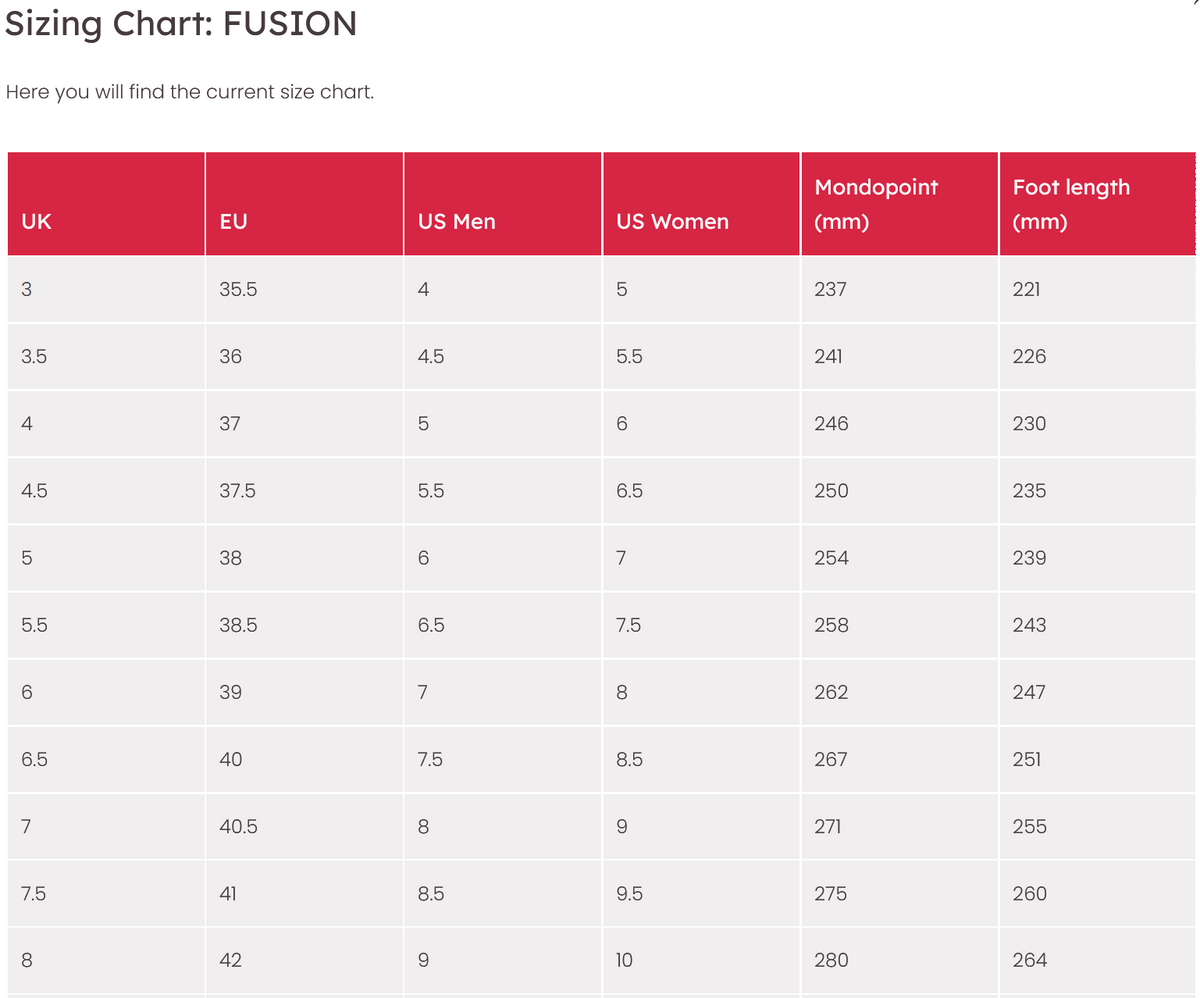Click the UK 6.5 cell
The width and height of the screenshot is (1200, 998).
pyautogui.click(x=106, y=759)
